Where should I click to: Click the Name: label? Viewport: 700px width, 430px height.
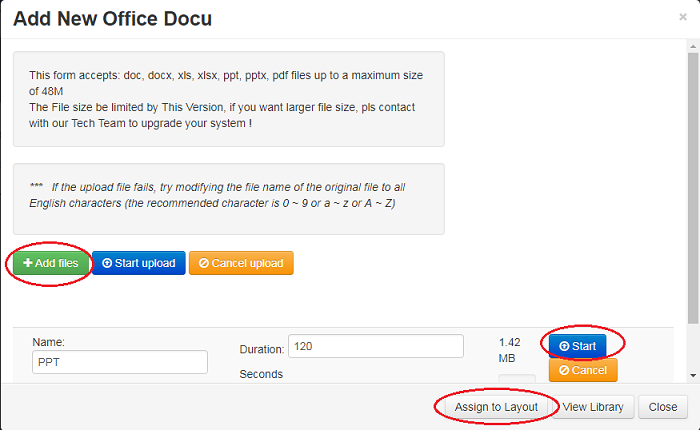click(49, 341)
